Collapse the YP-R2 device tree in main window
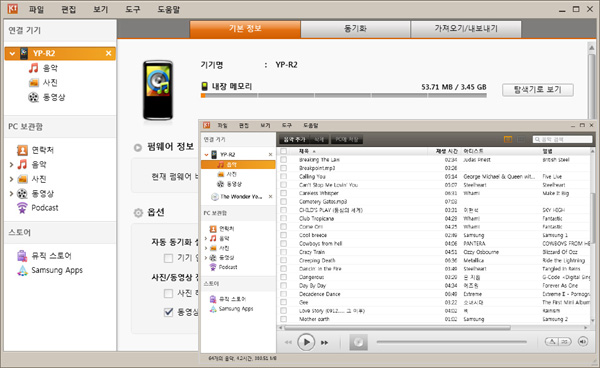The width and height of the screenshot is (600, 368). [12, 54]
